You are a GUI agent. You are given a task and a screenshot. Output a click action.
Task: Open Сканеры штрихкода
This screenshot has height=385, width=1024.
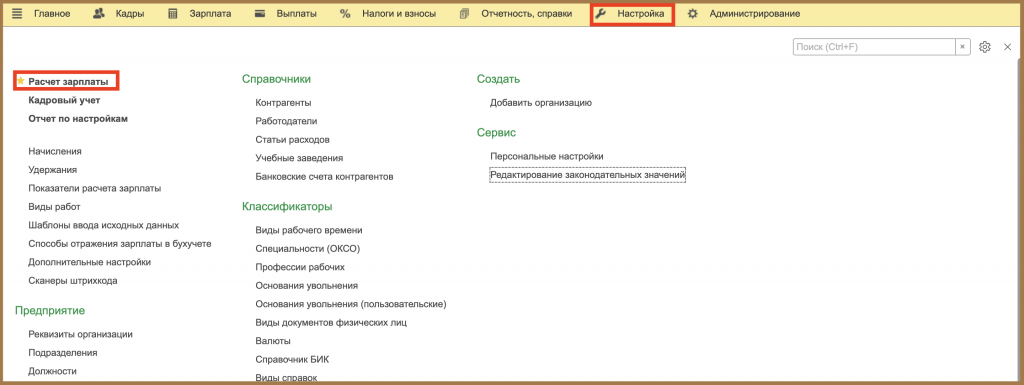(72, 281)
